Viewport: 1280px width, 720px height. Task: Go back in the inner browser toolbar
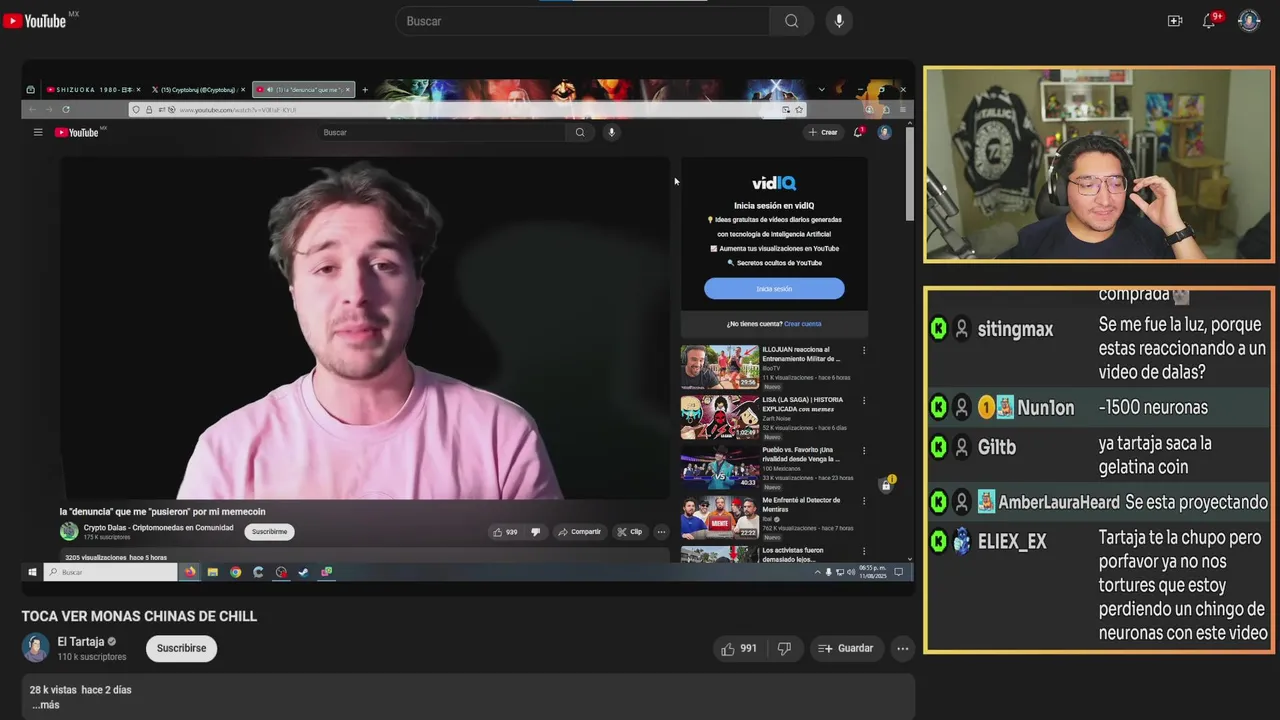32,109
